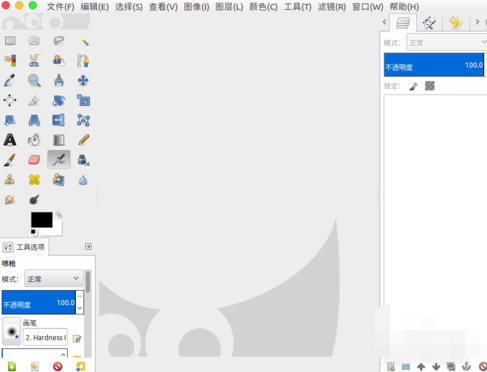Swap foreground and background colors
This screenshot has width=487, height=372.
tap(59, 215)
